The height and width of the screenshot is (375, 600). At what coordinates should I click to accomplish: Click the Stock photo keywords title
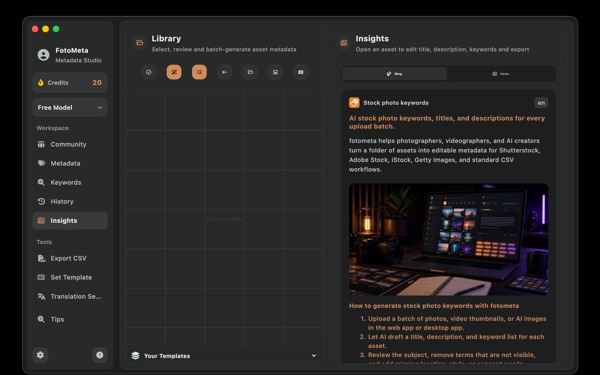tap(396, 103)
